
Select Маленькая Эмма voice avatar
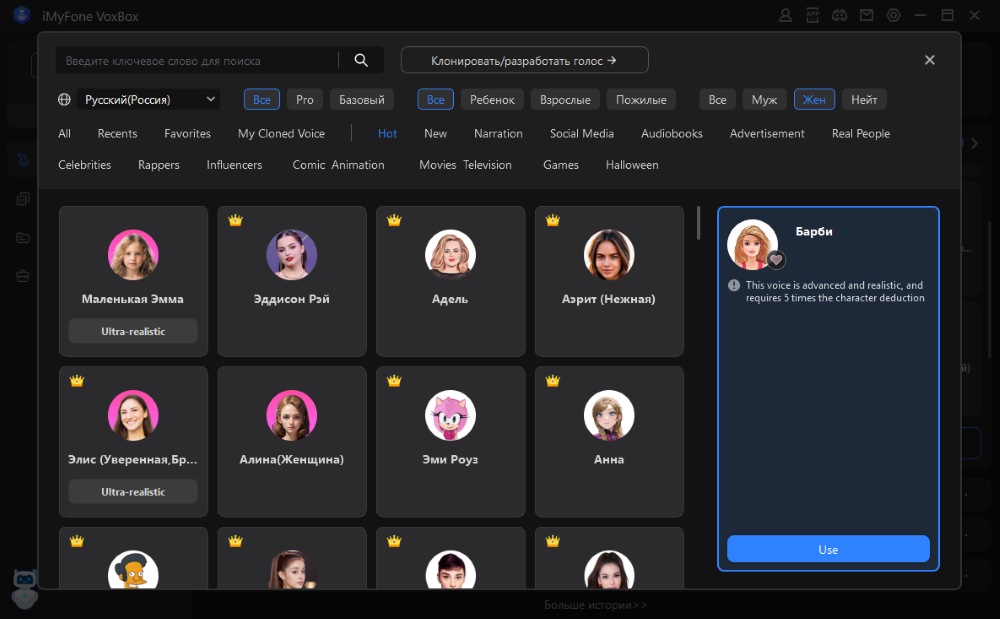pos(133,255)
